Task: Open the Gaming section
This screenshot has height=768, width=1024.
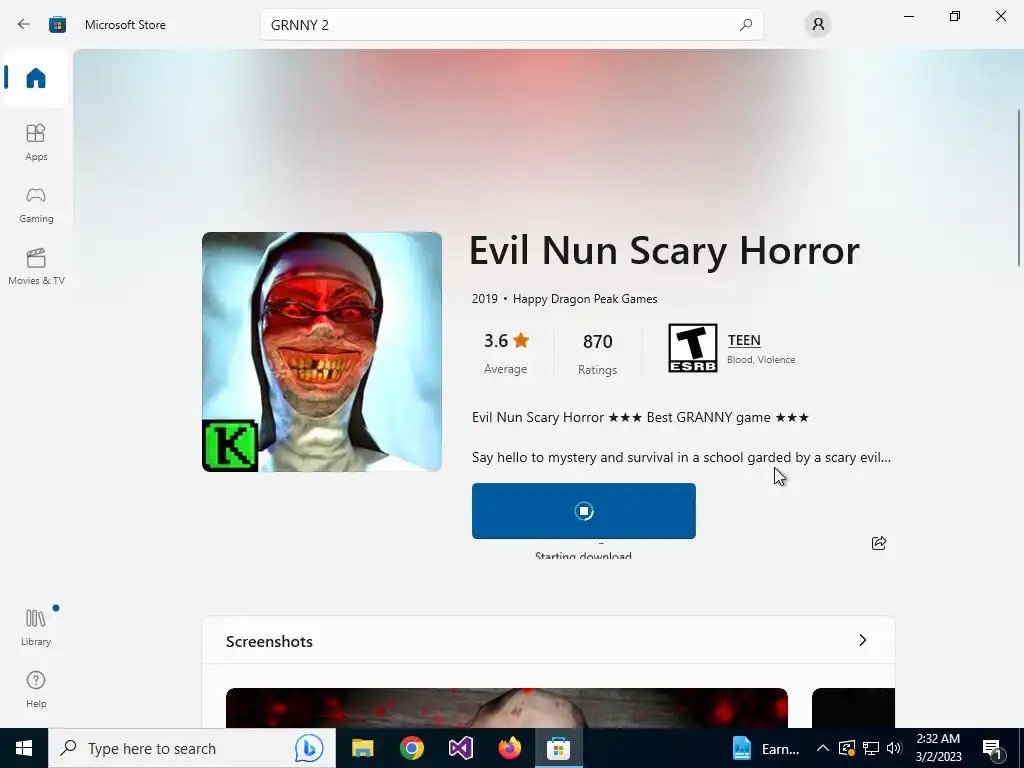Action: click(x=36, y=205)
